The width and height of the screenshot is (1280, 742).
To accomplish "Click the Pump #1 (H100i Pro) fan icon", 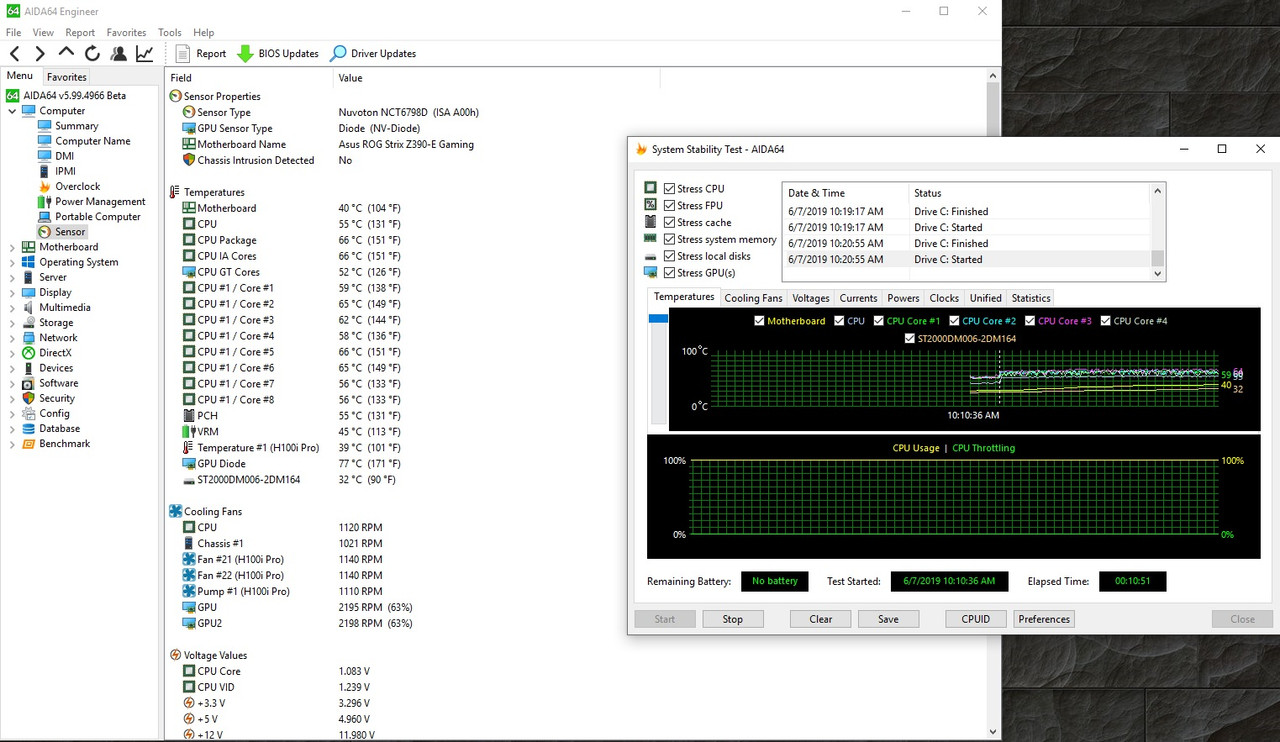I will click(189, 591).
